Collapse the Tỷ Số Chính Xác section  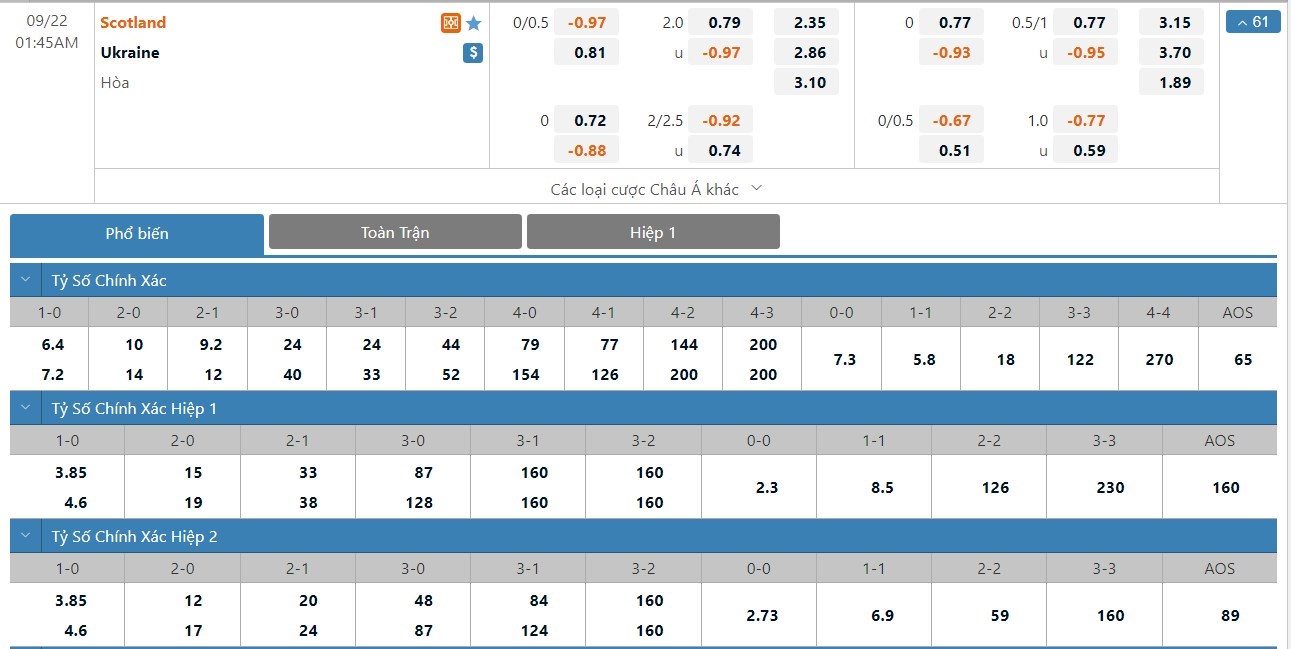(26, 280)
